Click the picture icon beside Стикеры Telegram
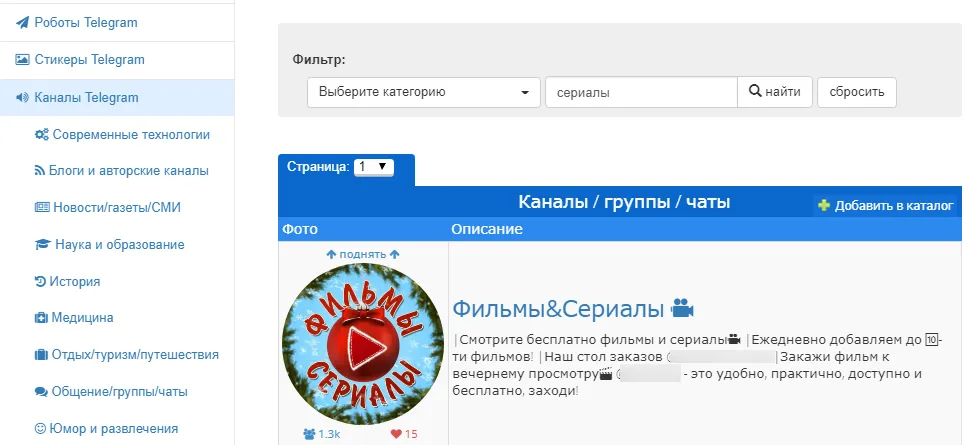This screenshot has width=965, height=445. pos(22,60)
